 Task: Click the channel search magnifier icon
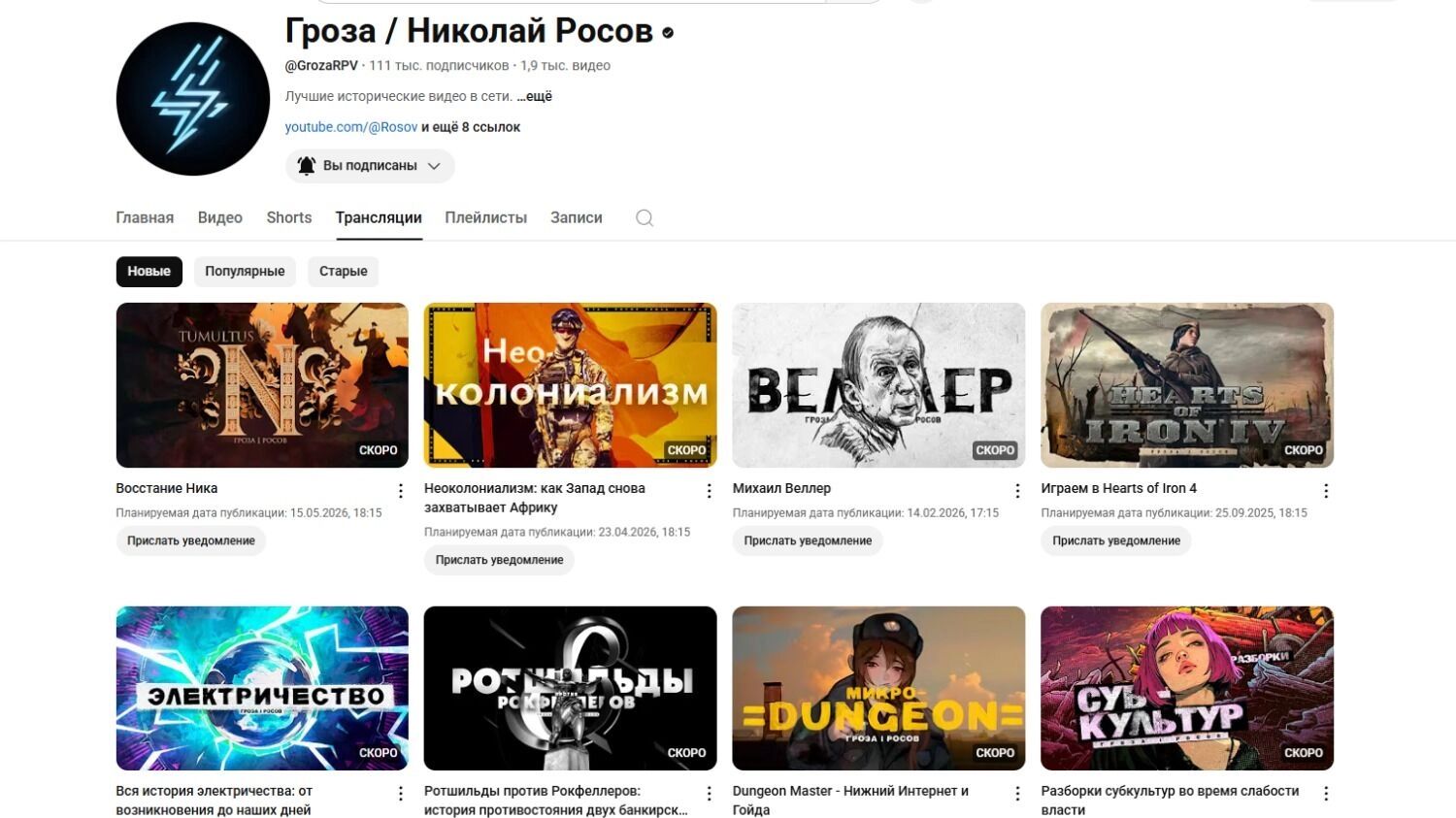(x=645, y=218)
